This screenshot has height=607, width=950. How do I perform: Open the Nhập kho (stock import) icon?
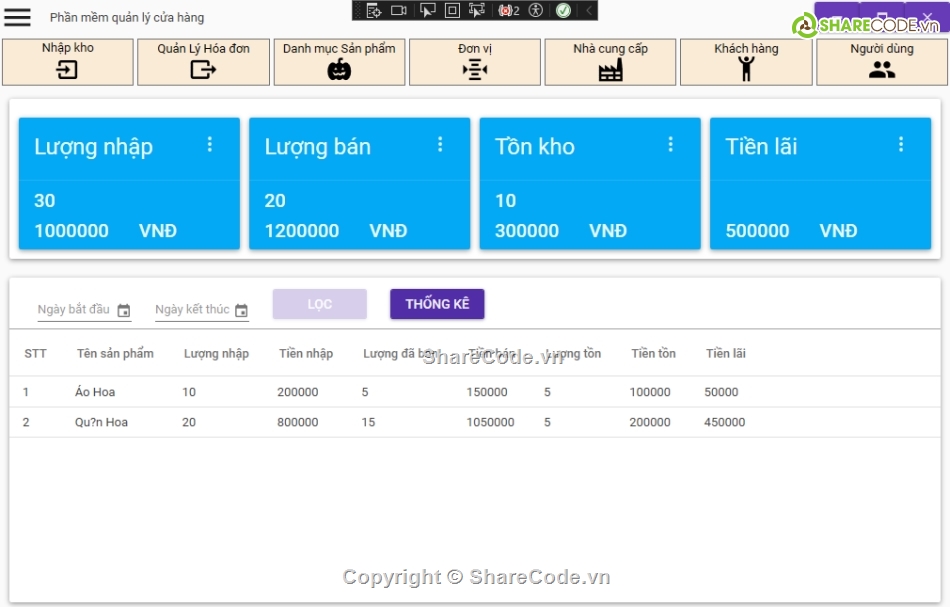[x=67, y=69]
